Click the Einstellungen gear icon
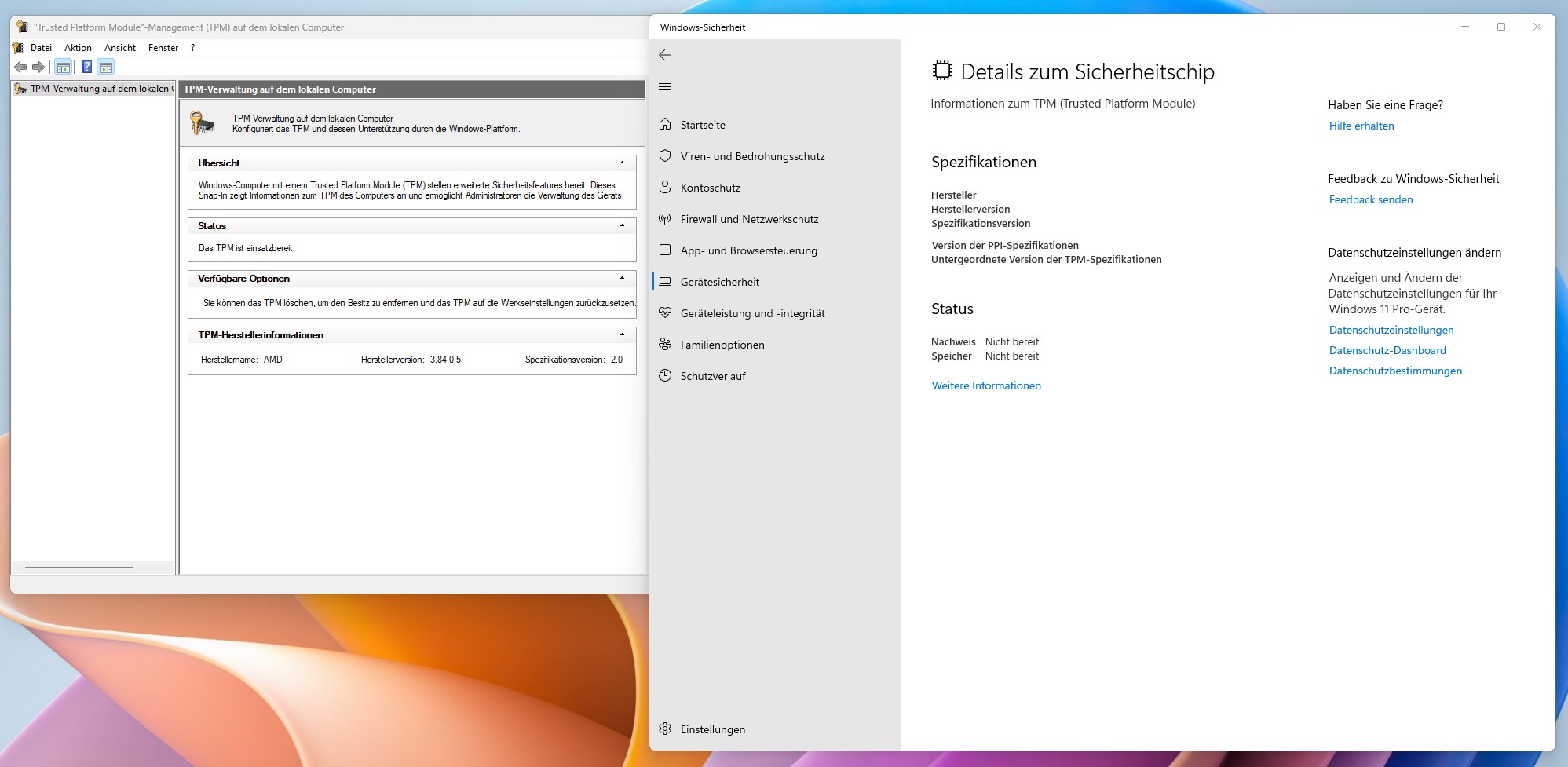The height and width of the screenshot is (767, 1568). (x=665, y=729)
